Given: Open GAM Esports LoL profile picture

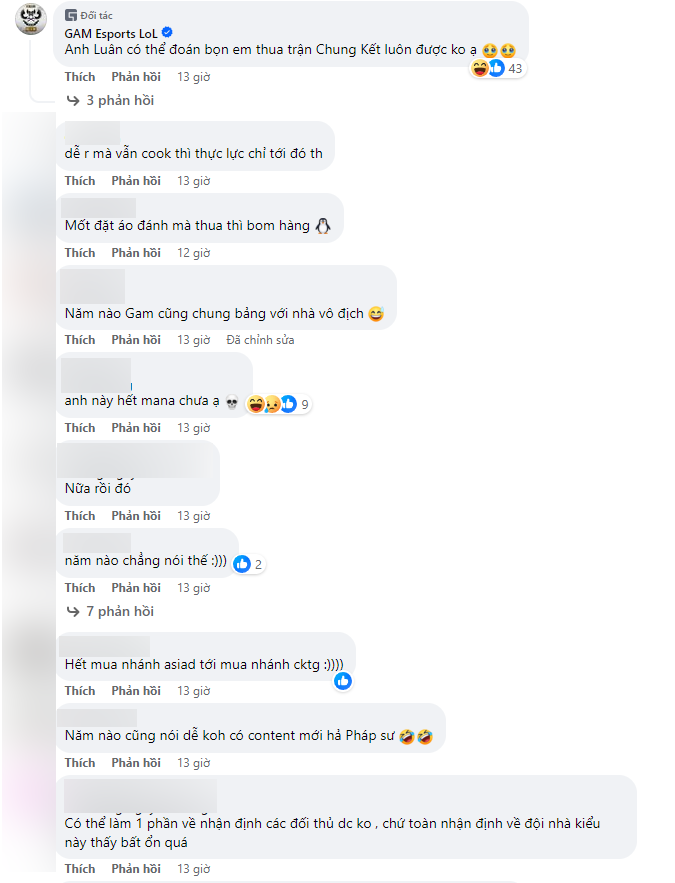Looking at the screenshot, I should click(x=30, y=19).
